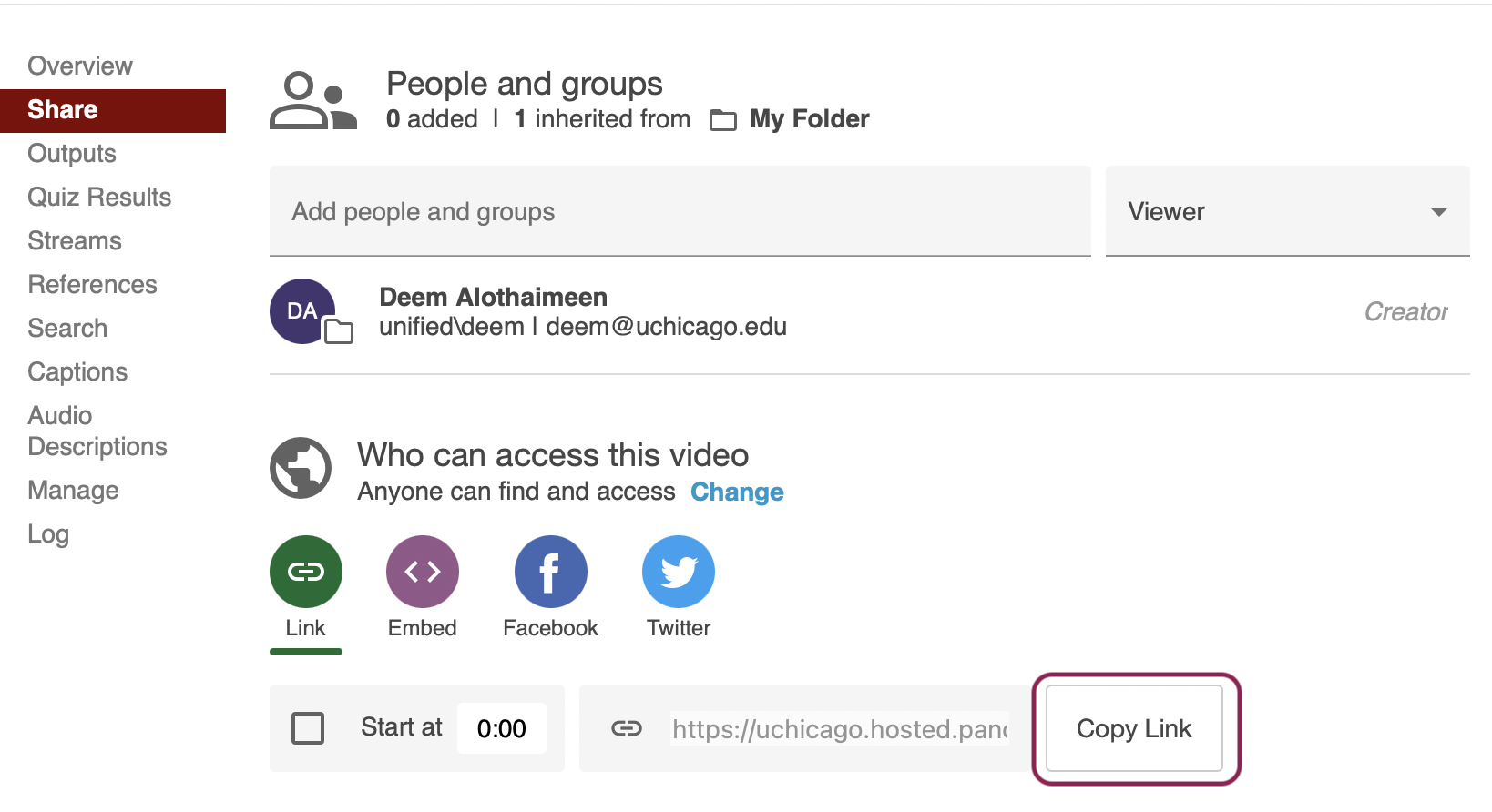The image size is (1492, 812).
Task: Select the video share URL field
Action: point(840,728)
